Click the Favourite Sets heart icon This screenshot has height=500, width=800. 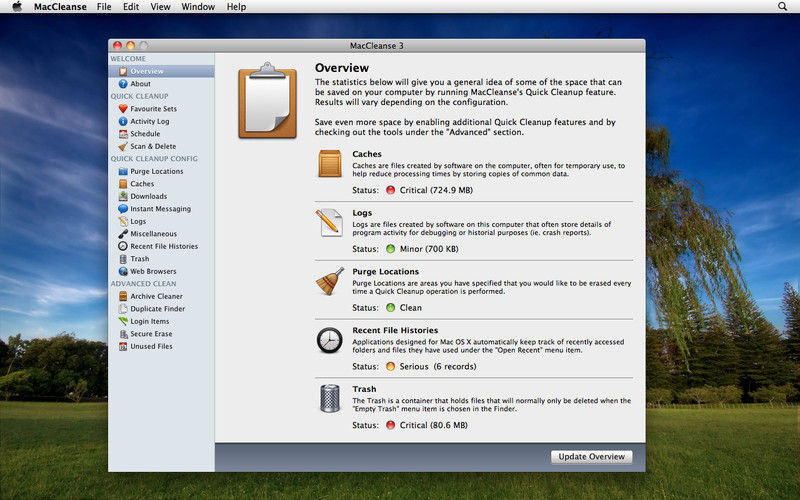coord(123,109)
